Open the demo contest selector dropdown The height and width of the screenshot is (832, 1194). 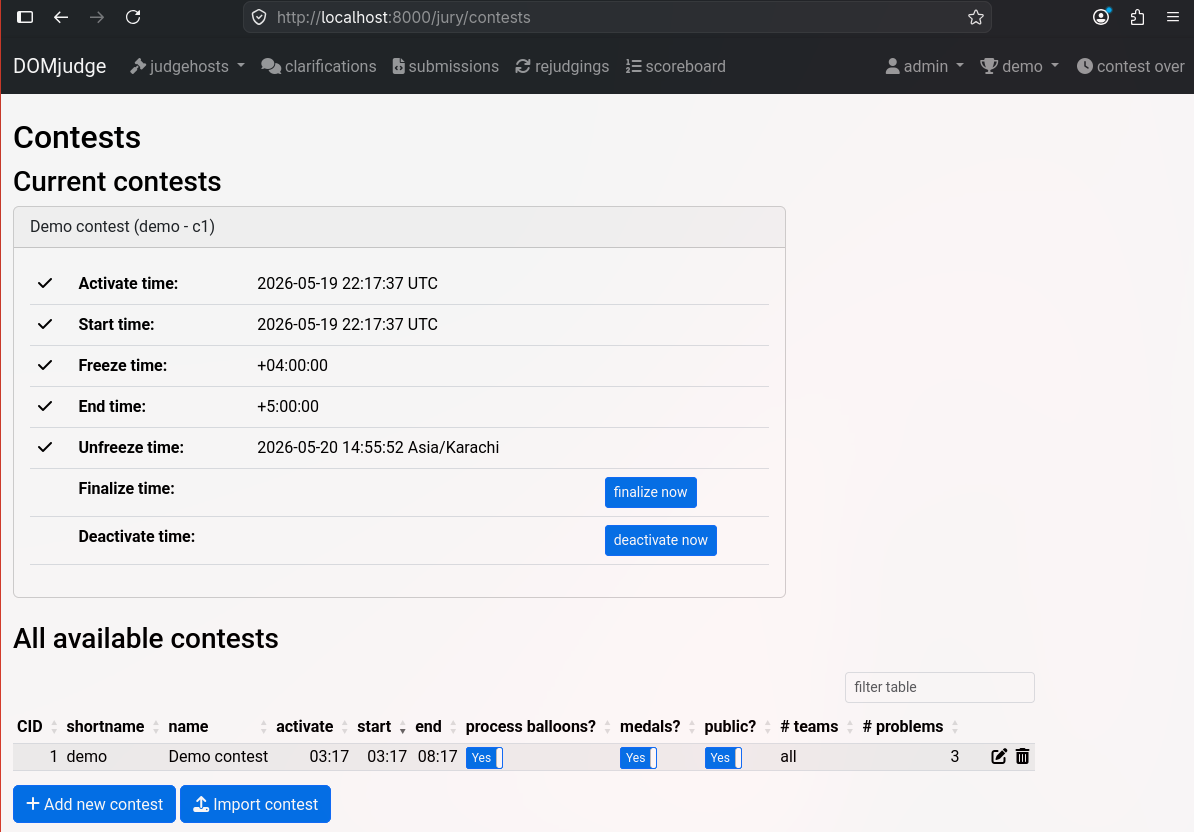1020,66
